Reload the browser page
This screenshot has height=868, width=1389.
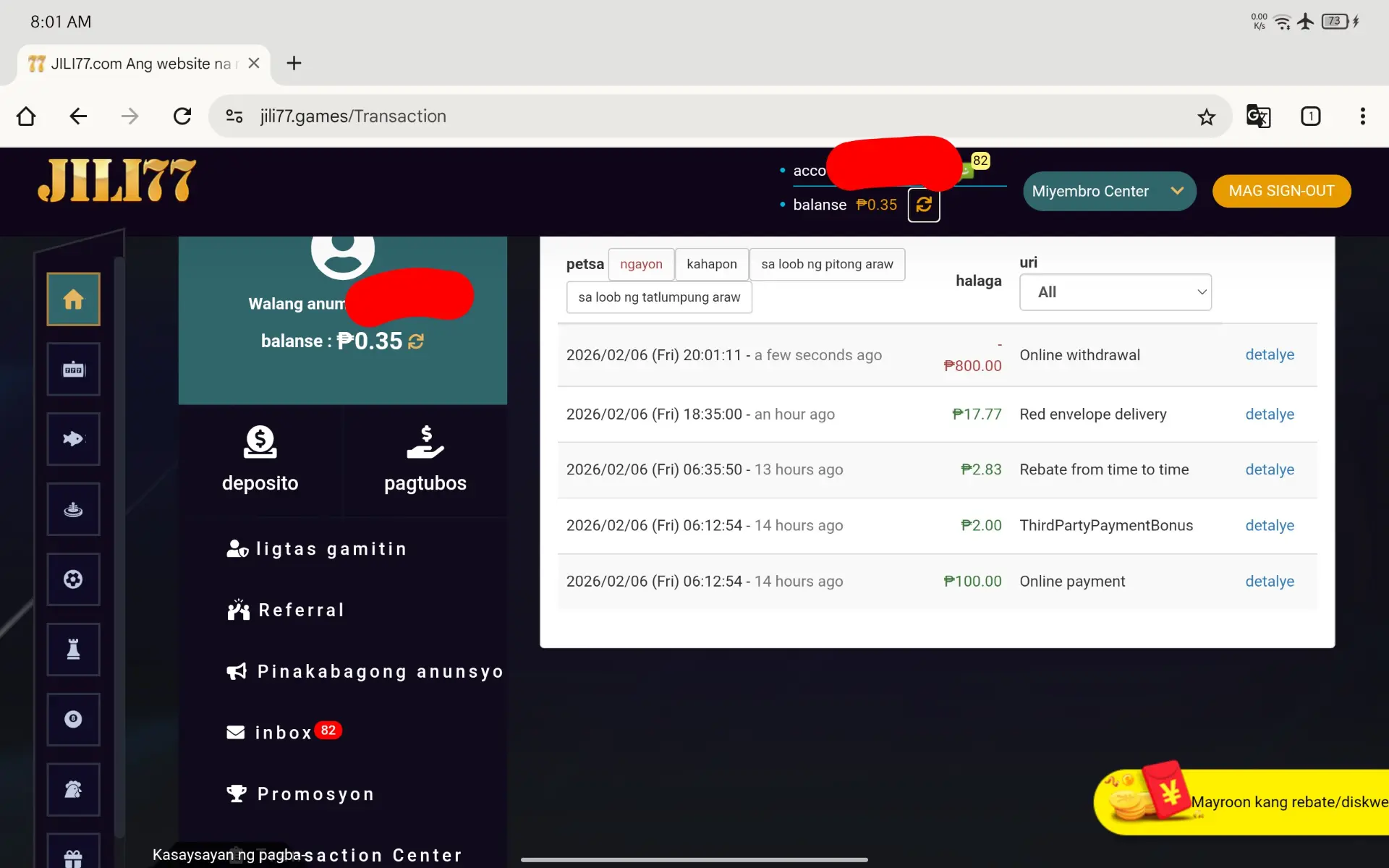point(182,116)
